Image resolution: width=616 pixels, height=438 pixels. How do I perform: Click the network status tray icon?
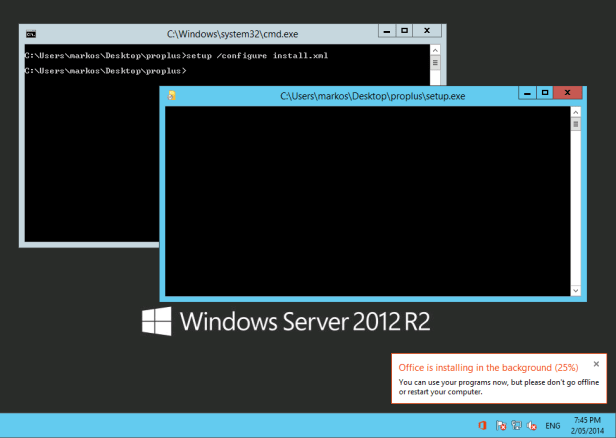point(517,425)
